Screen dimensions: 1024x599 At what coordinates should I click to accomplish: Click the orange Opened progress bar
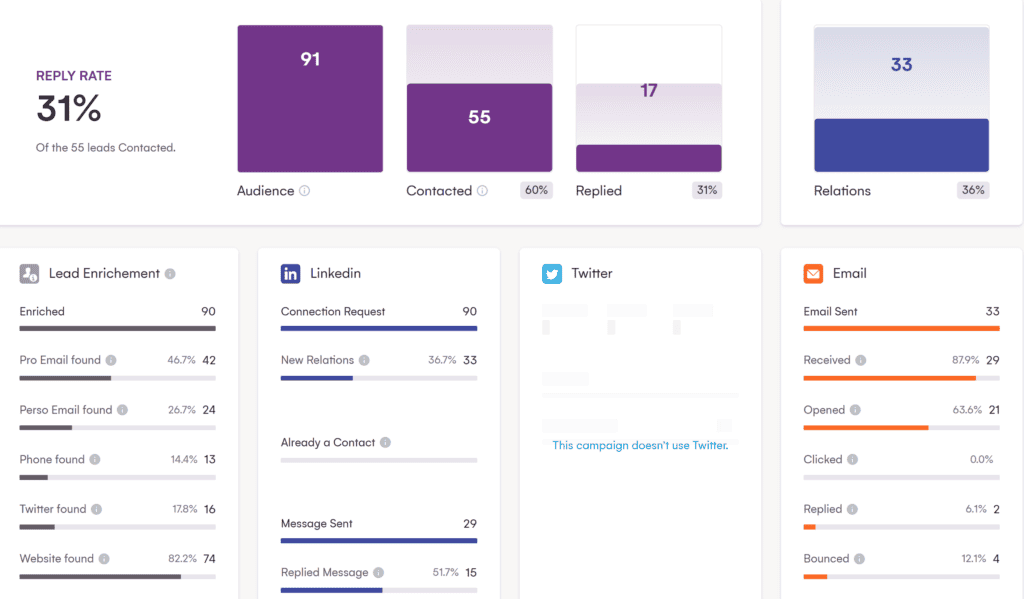click(x=866, y=428)
